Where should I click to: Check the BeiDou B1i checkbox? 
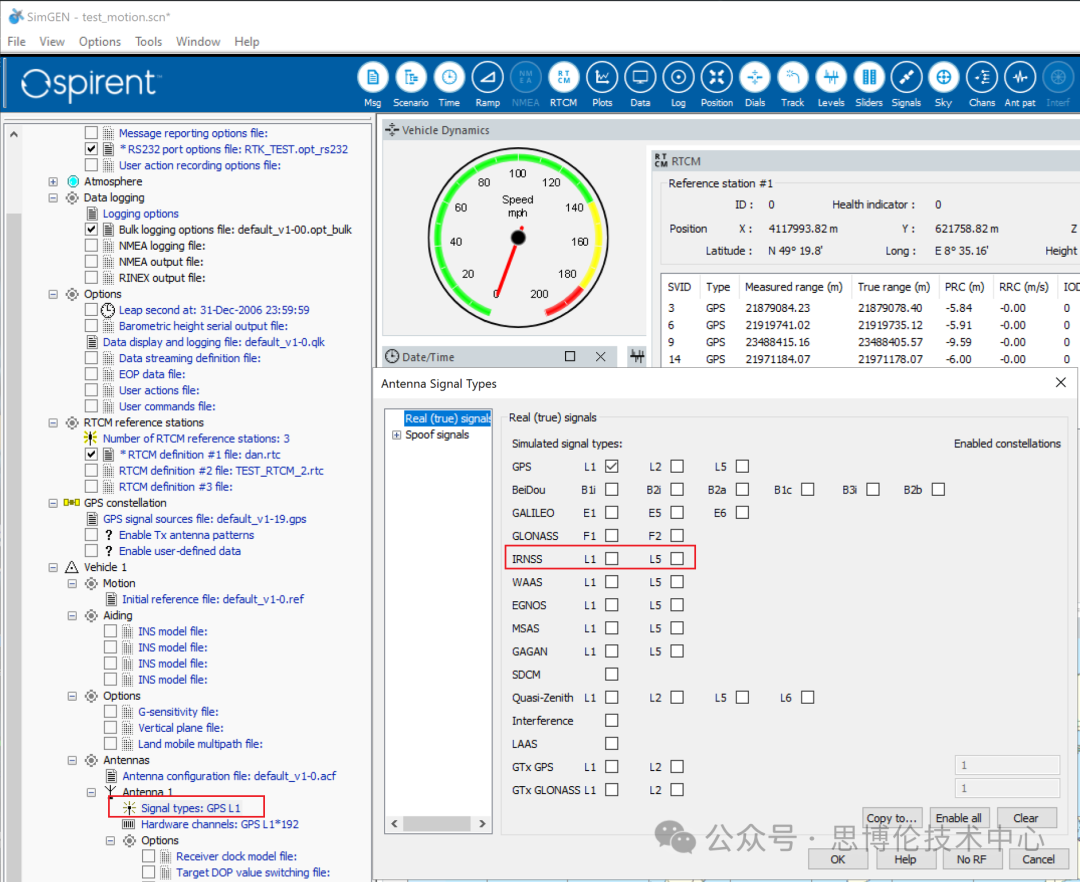coord(612,490)
